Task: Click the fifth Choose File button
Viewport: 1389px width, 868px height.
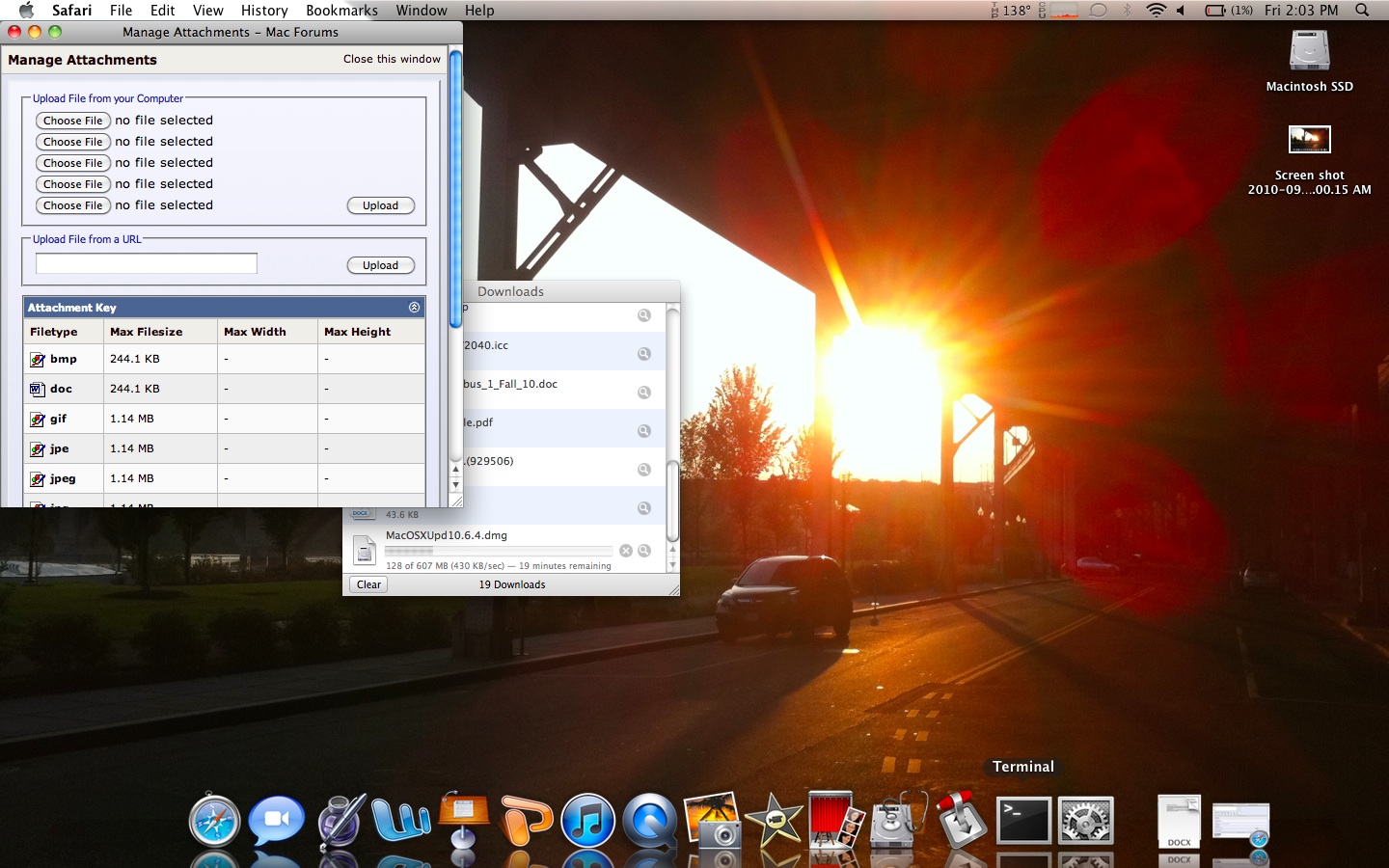Action: [72, 205]
